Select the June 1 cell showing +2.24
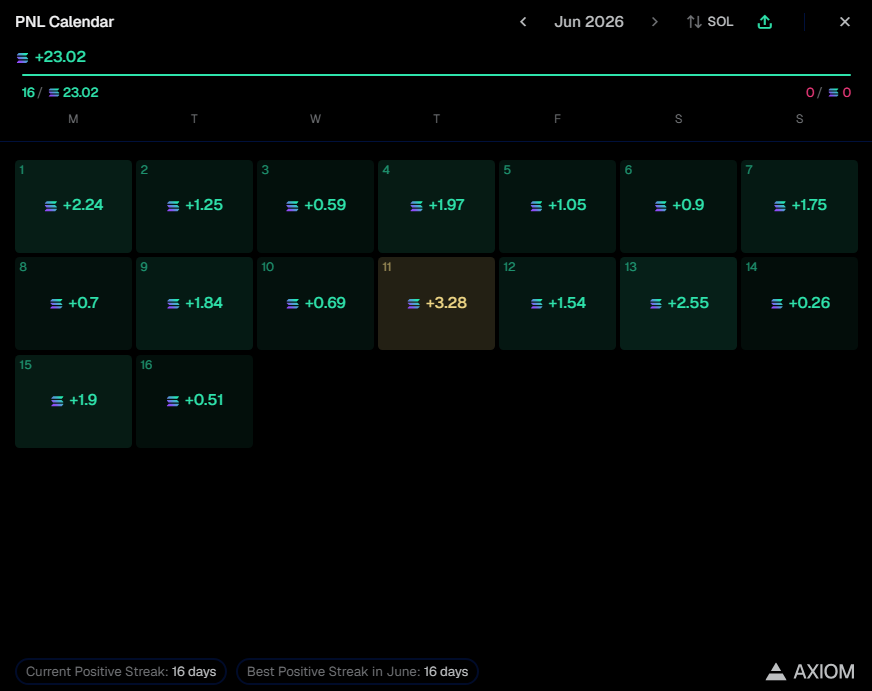The image size is (872, 691). point(73,206)
